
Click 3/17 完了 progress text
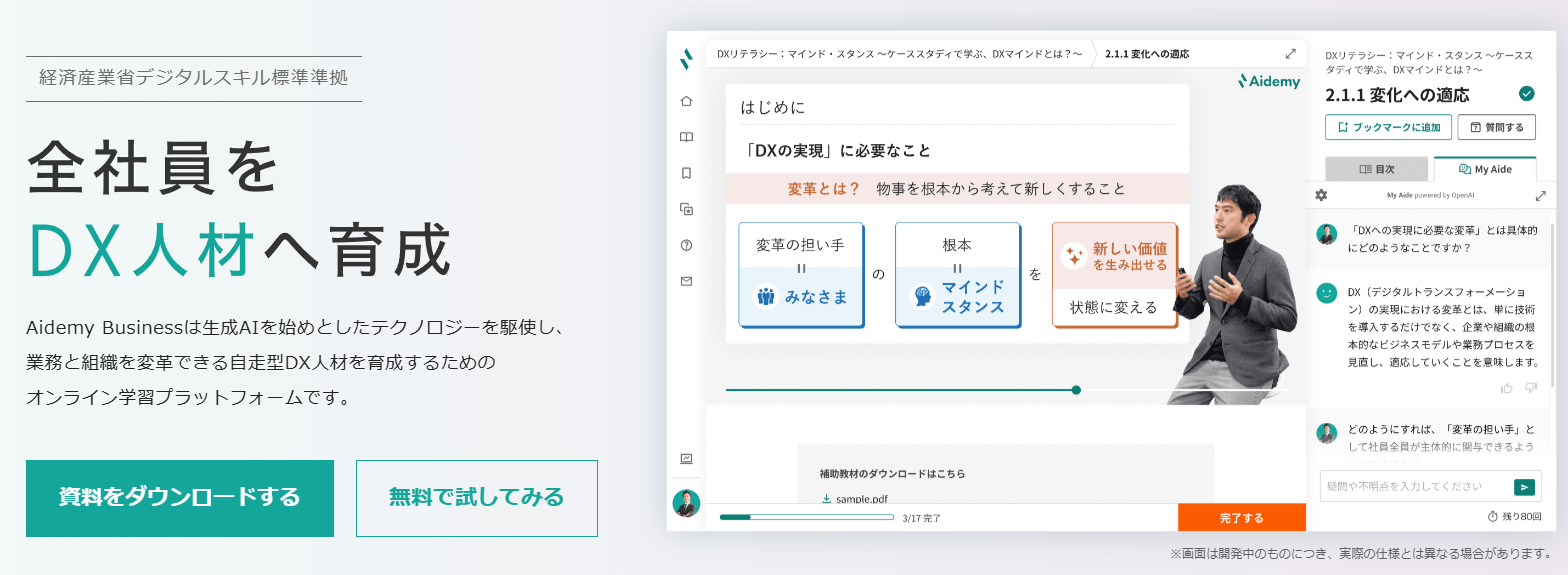pyautogui.click(x=921, y=518)
